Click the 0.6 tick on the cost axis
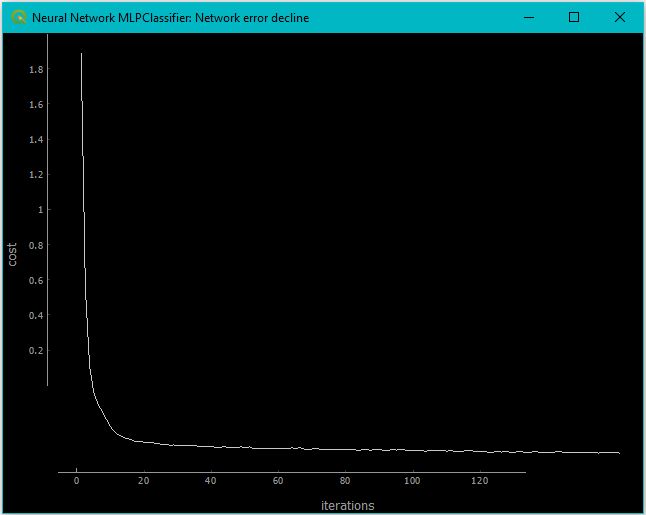Image resolution: width=646 pixels, height=515 pixels. [36, 281]
